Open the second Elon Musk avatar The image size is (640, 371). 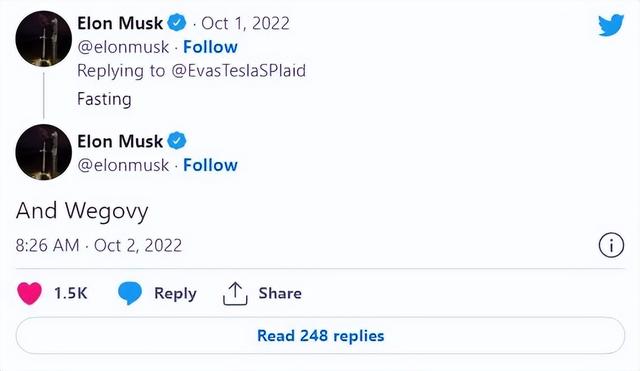point(43,152)
